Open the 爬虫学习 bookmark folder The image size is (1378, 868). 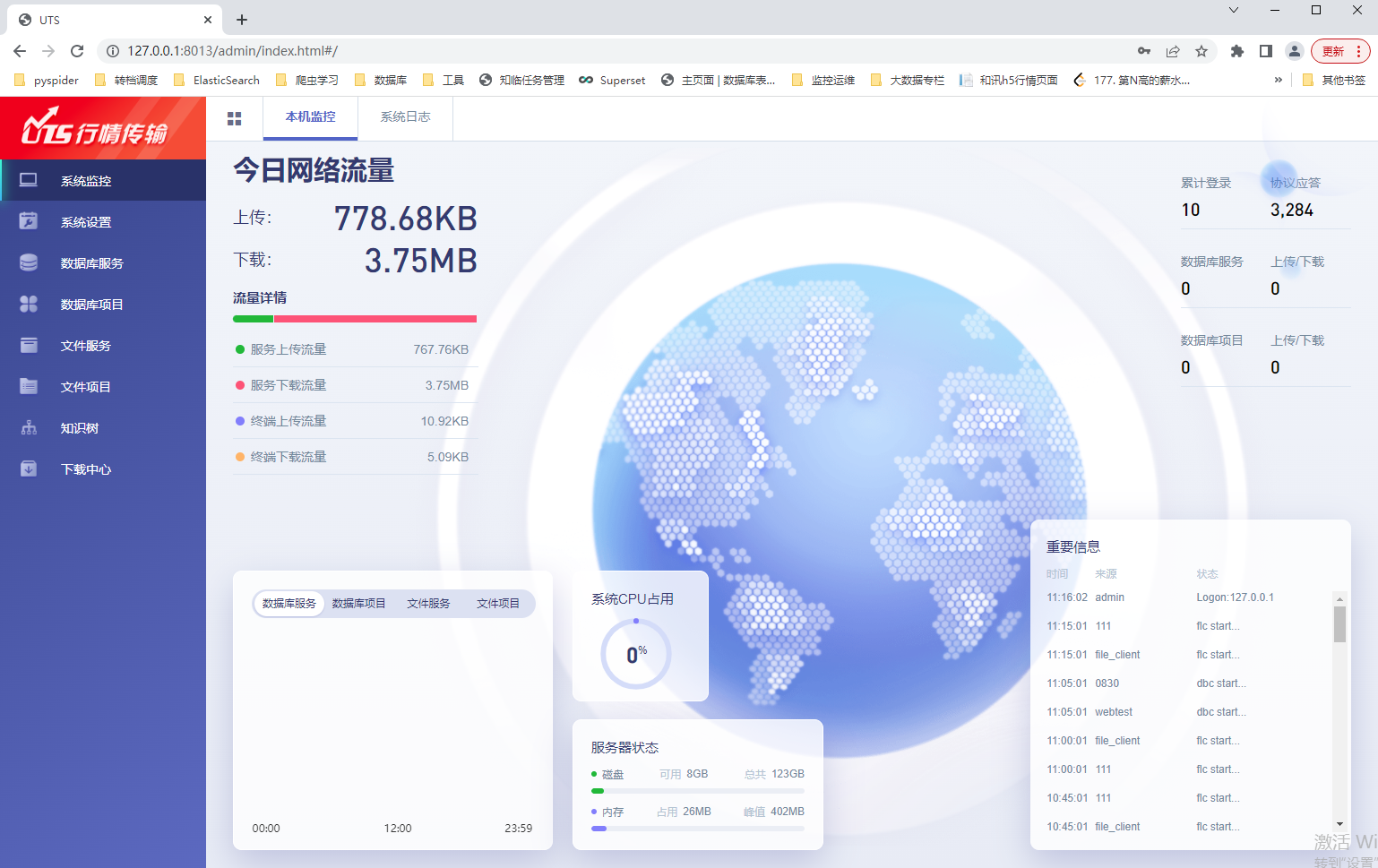tap(307, 80)
